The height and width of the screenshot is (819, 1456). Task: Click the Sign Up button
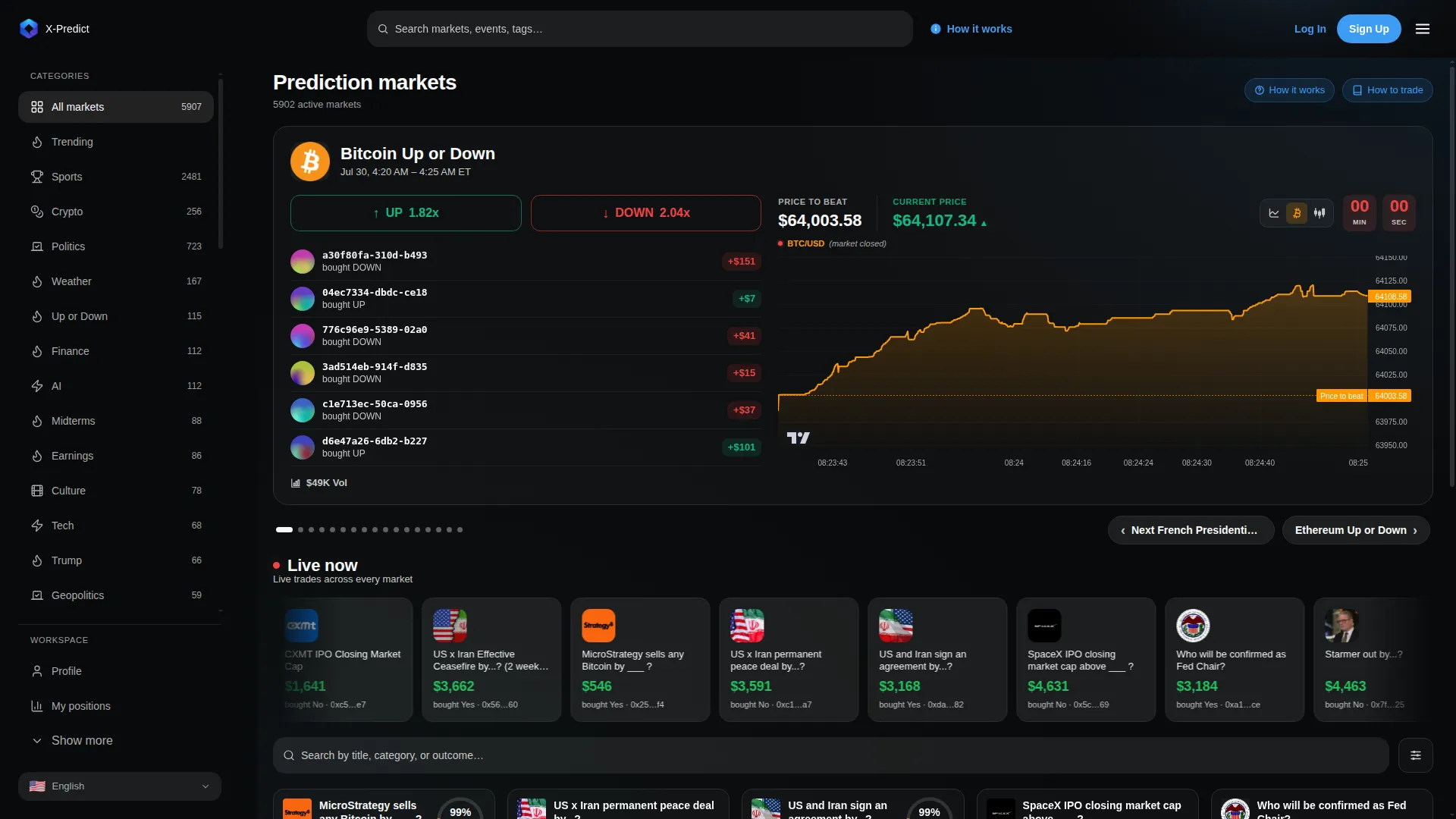tap(1369, 29)
